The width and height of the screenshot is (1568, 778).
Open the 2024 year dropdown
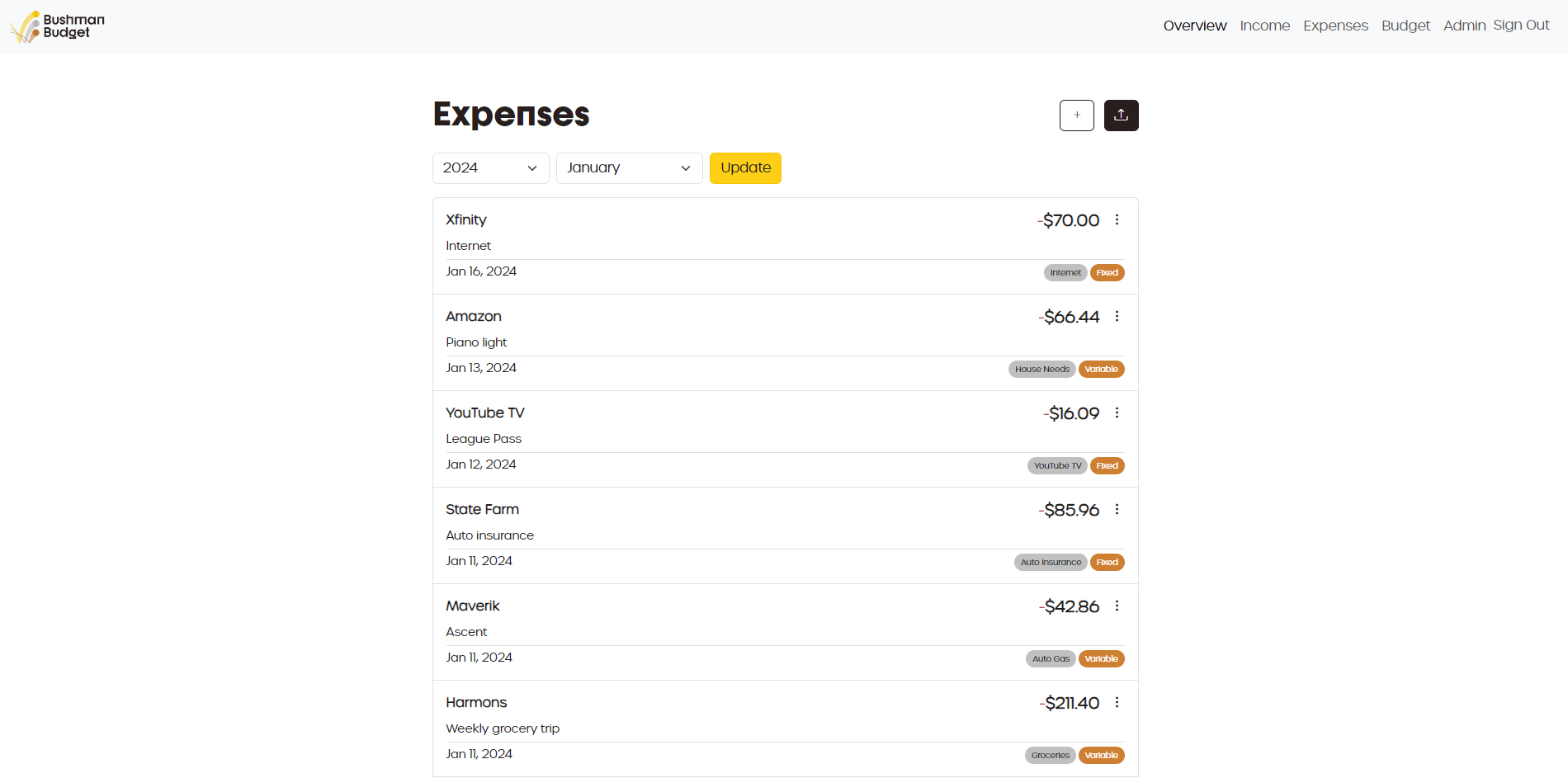[491, 168]
